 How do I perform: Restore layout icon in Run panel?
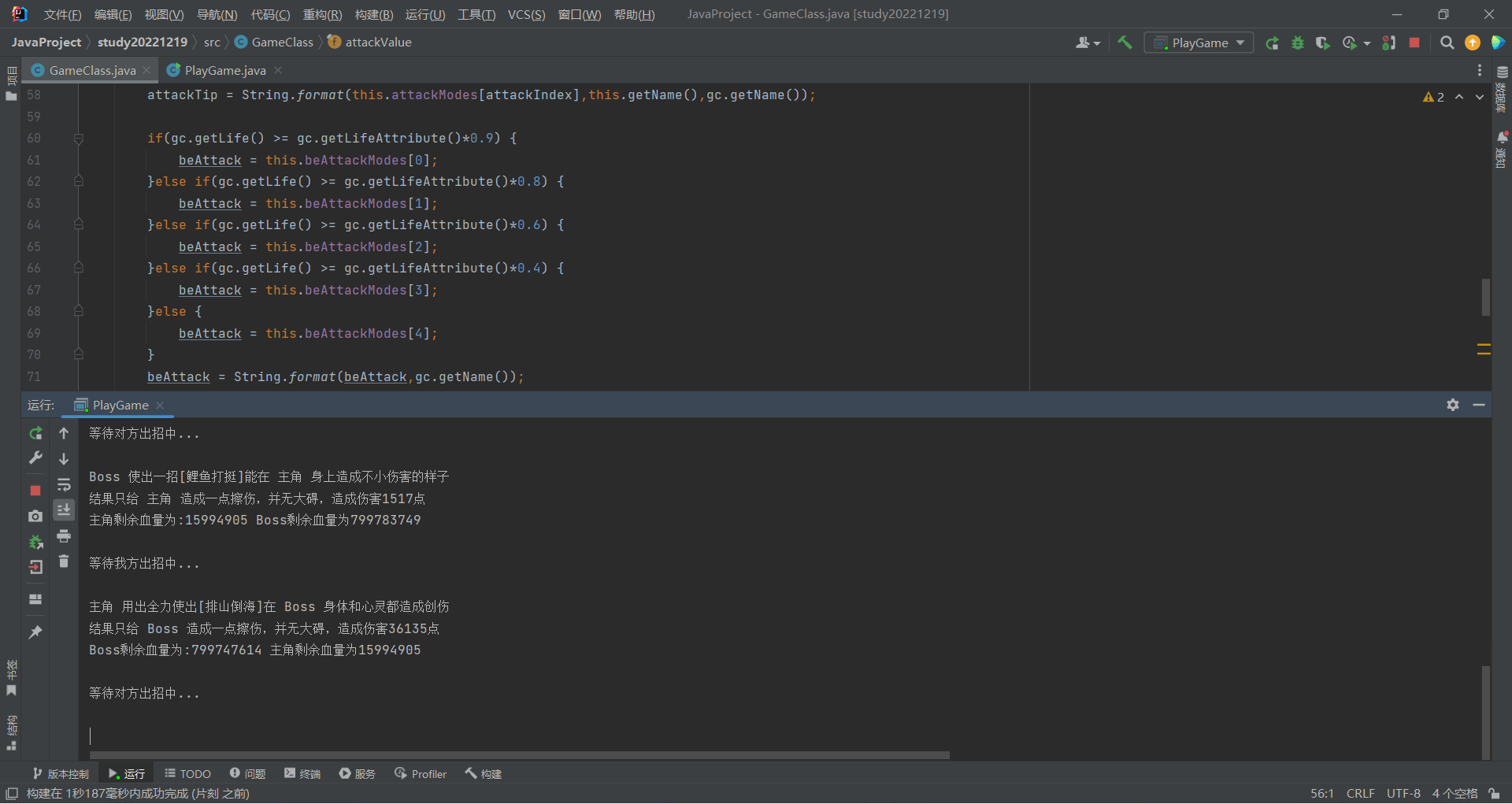coord(35,599)
